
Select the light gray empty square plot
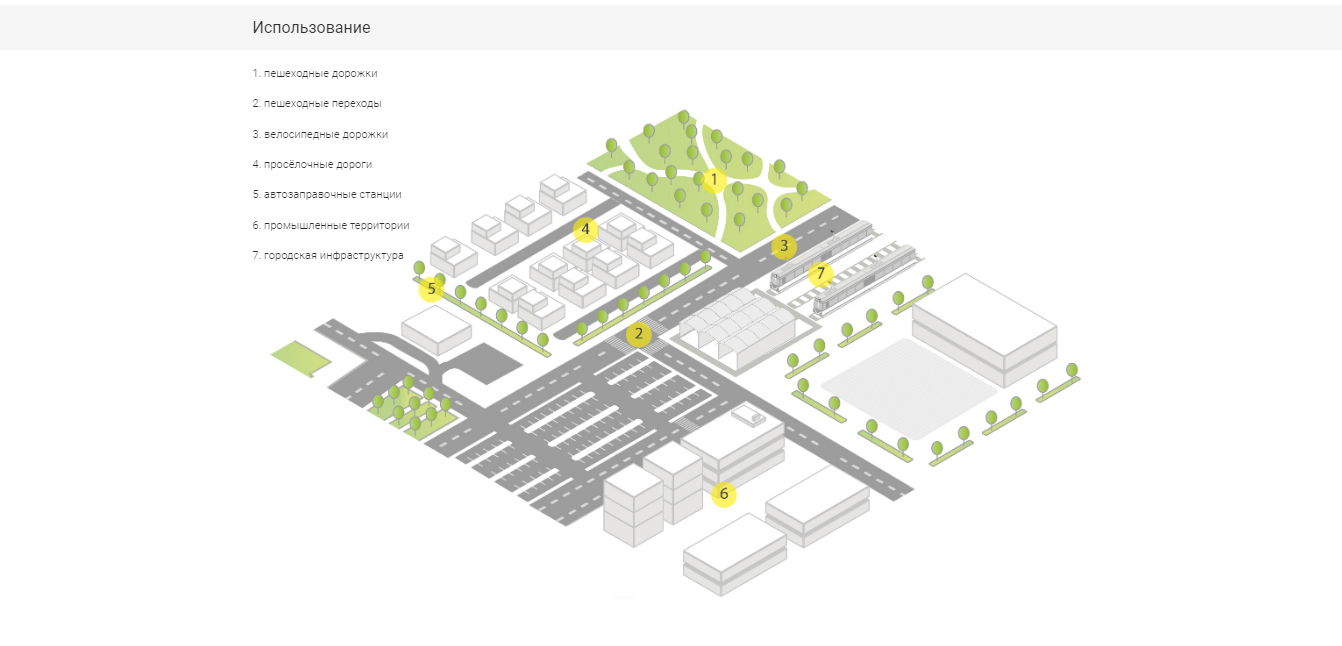pyautogui.click(x=895, y=386)
